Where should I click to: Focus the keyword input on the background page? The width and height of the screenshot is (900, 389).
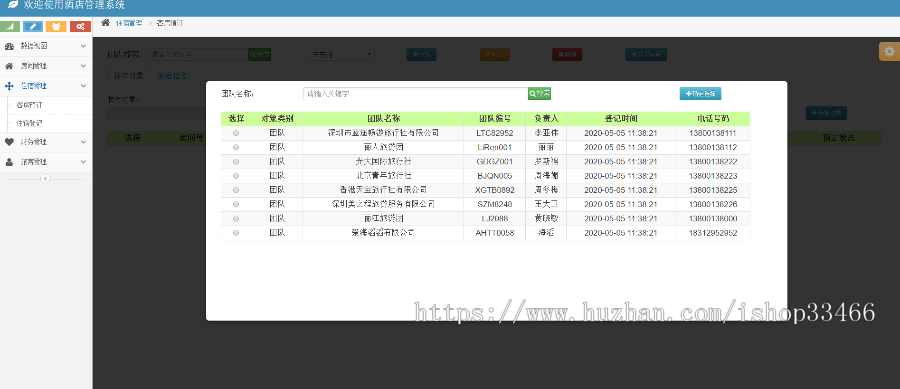tap(197, 55)
